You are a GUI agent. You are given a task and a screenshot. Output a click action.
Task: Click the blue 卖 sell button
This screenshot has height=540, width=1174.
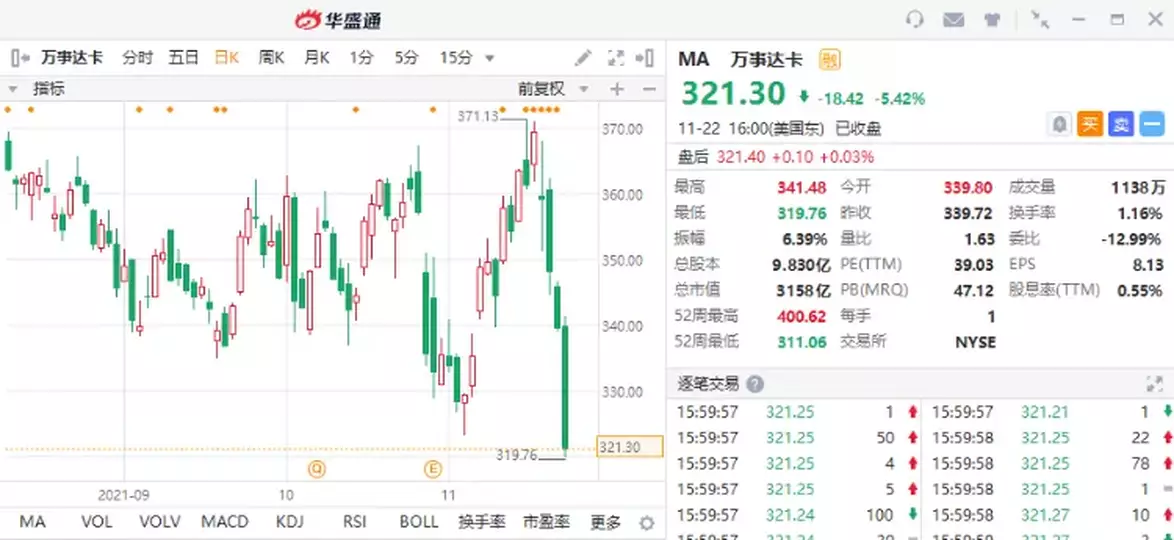[1121, 124]
